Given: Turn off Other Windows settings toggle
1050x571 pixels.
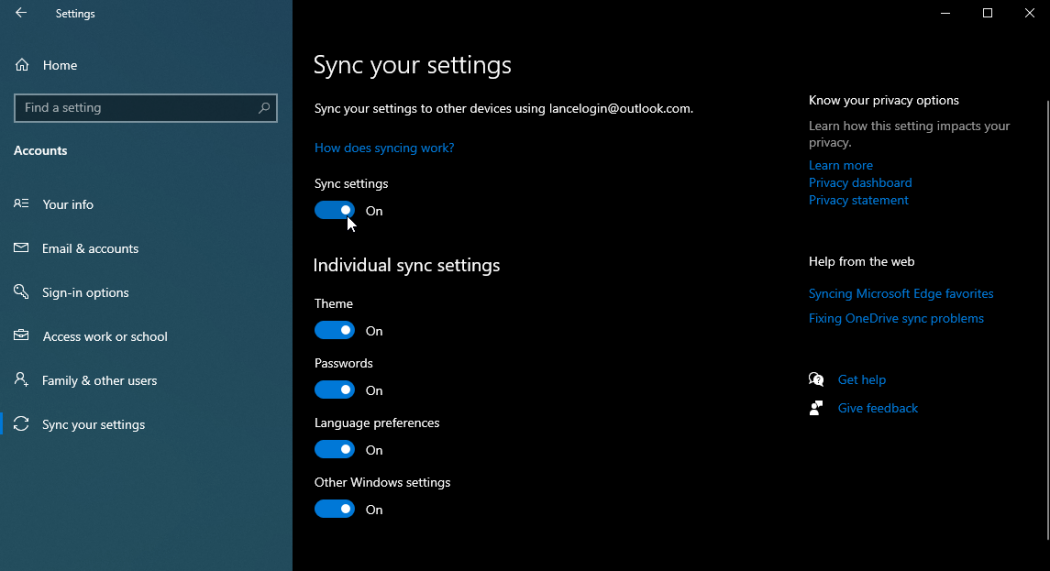Looking at the screenshot, I should coord(334,509).
